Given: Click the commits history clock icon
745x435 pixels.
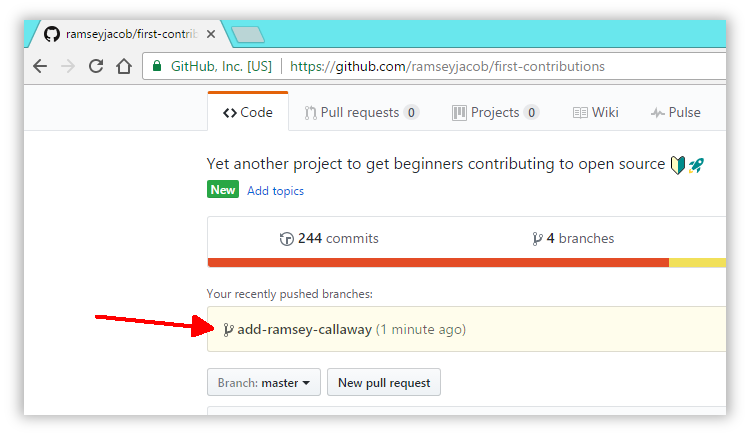Looking at the screenshot, I should click(287, 239).
